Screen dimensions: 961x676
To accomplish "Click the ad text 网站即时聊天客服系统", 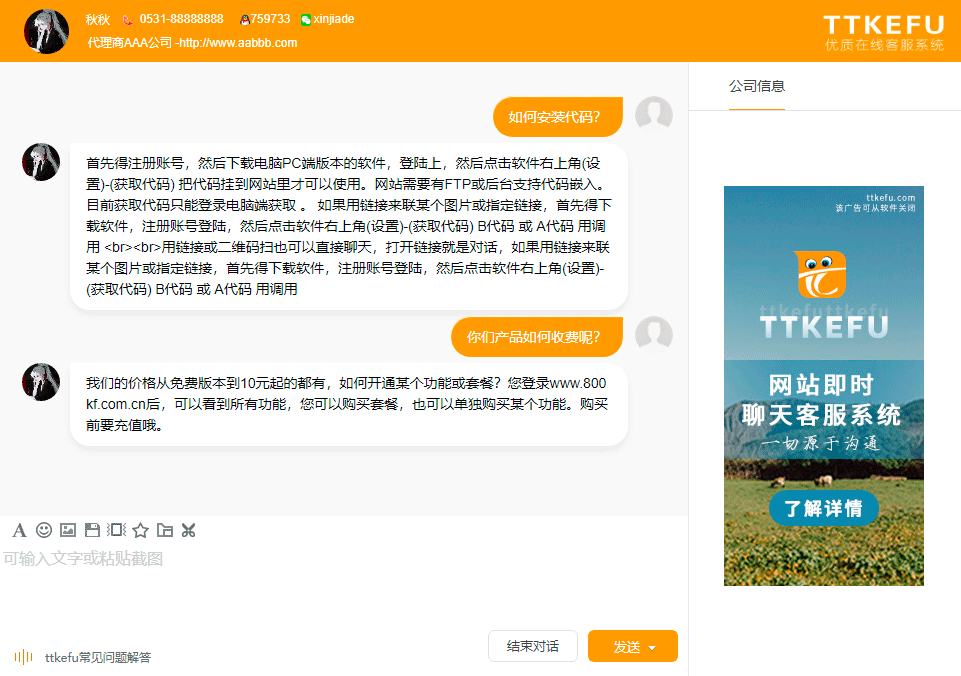I will point(821,400).
